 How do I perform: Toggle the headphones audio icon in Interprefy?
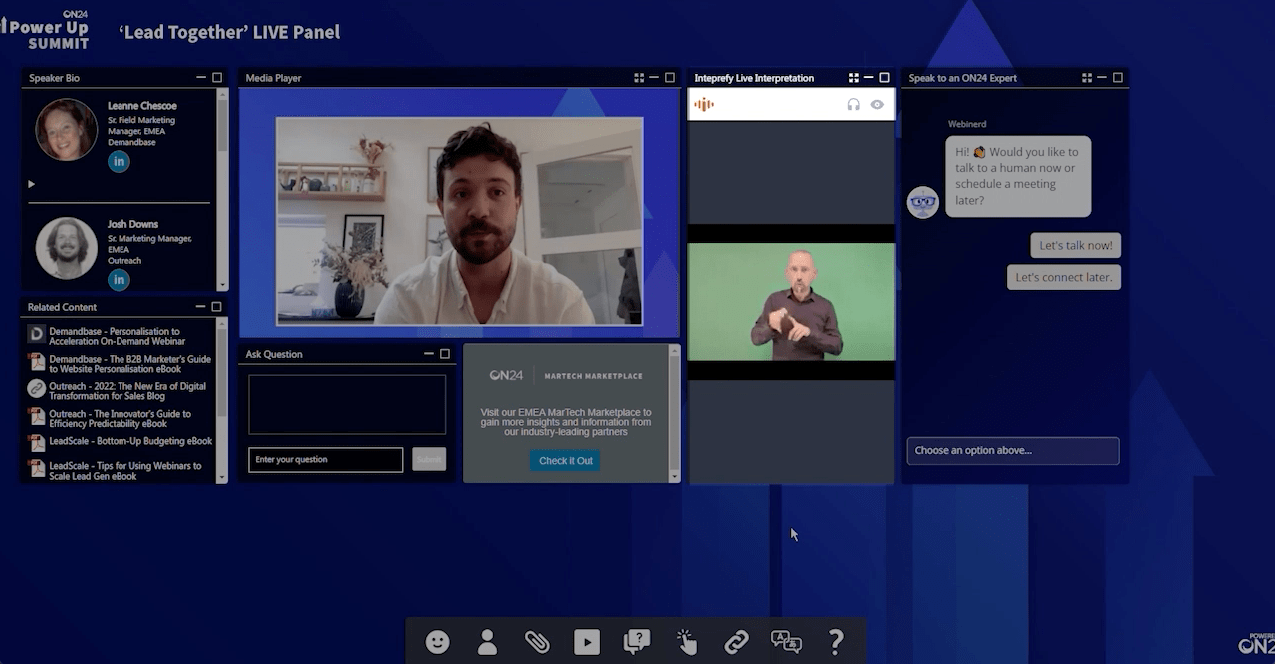tap(853, 104)
